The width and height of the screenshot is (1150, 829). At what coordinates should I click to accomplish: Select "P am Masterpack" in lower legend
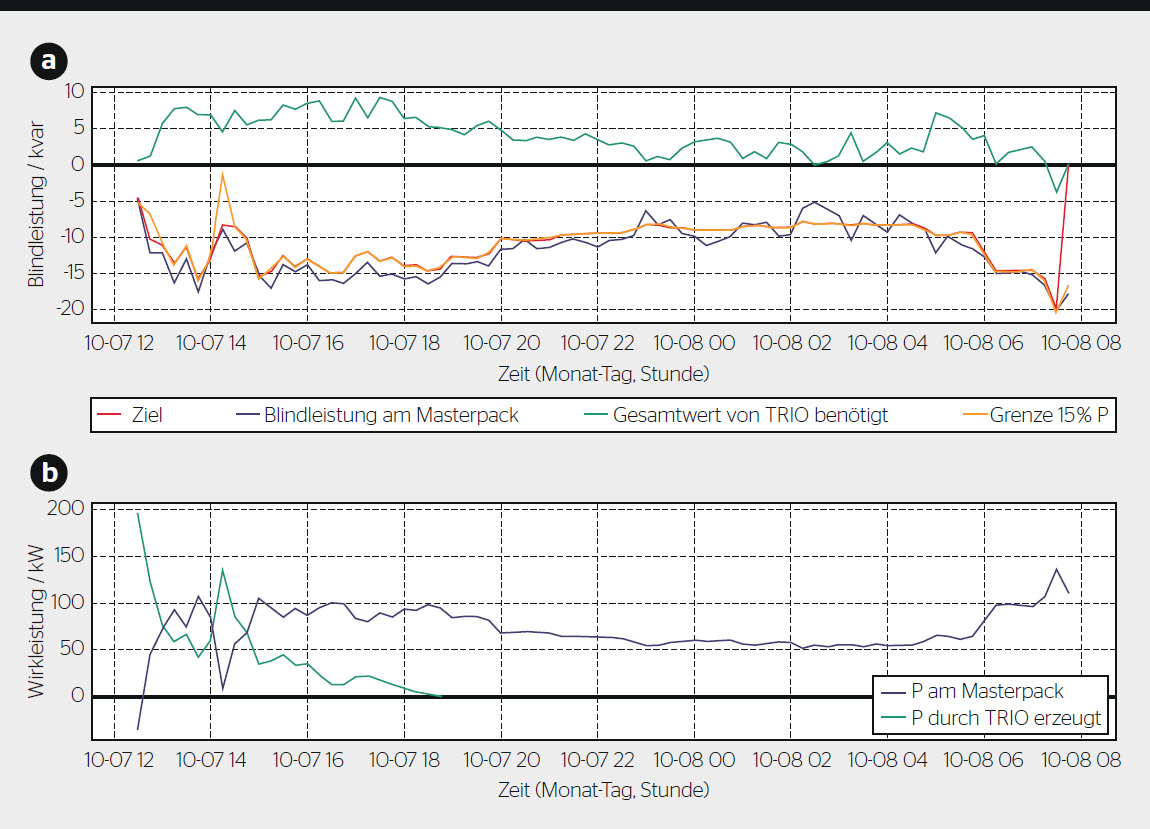click(x=988, y=691)
